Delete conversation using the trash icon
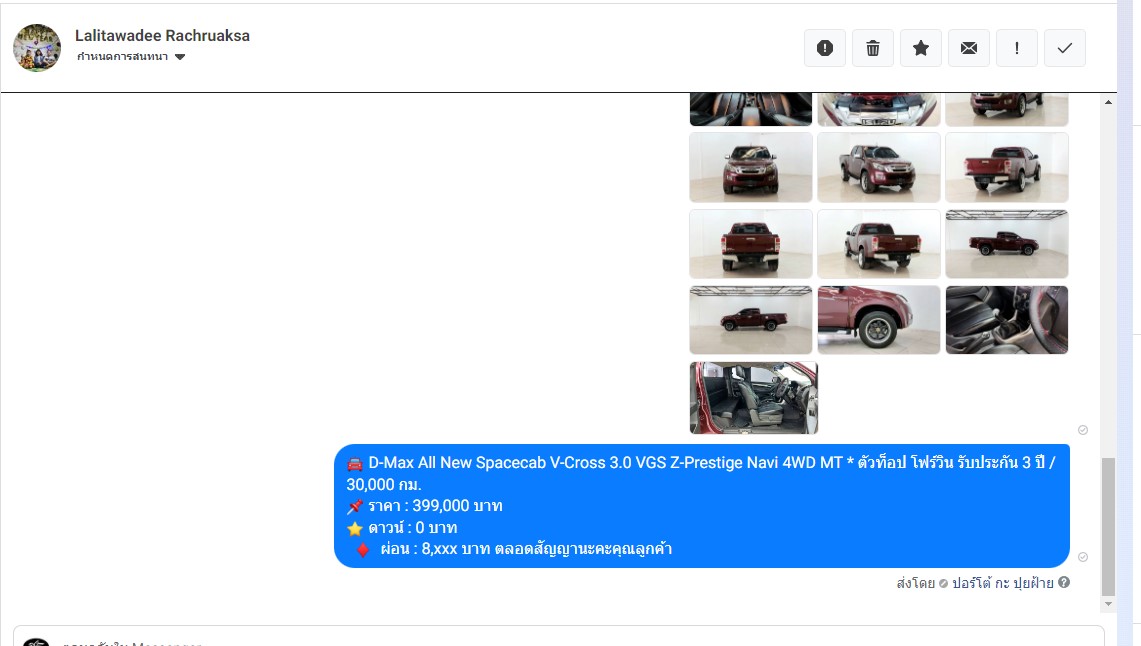This screenshot has height=646, width=1141. tap(872, 48)
